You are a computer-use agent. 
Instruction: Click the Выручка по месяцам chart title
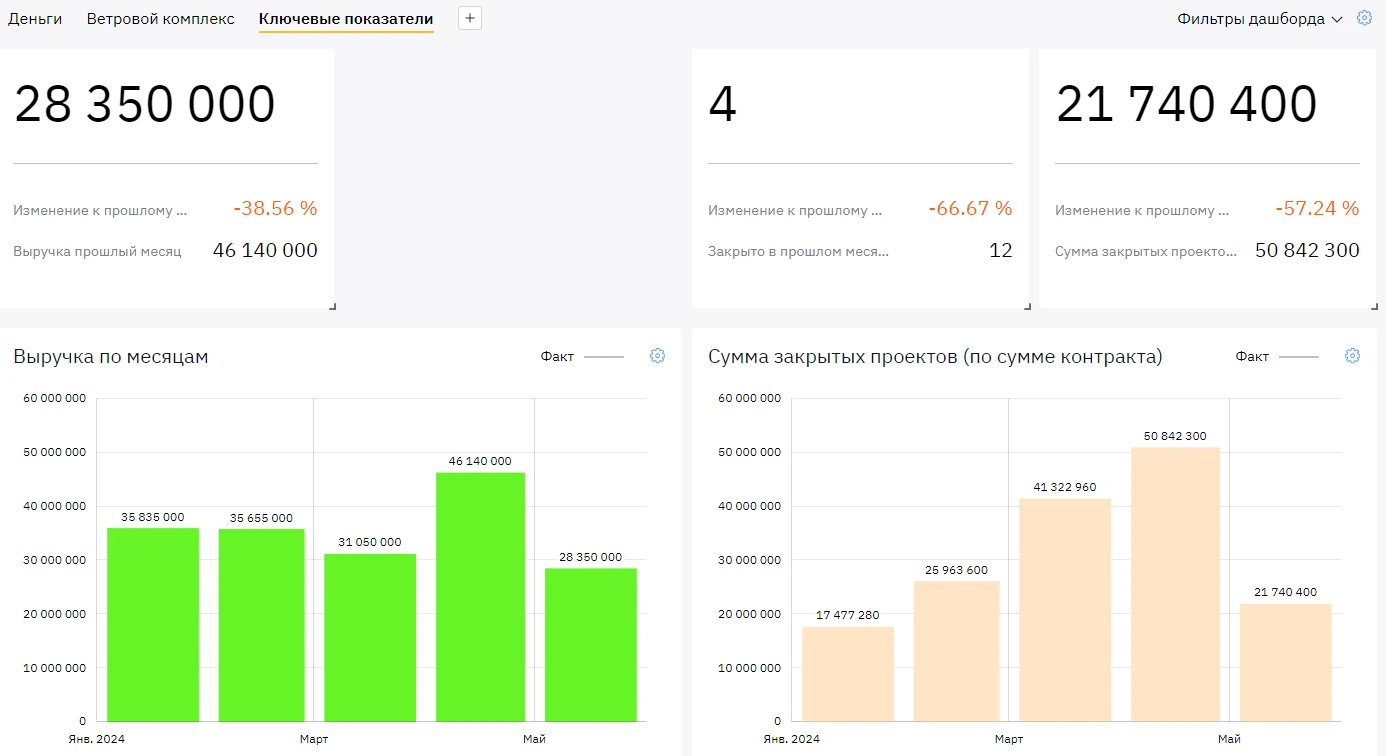pyautogui.click(x=111, y=356)
